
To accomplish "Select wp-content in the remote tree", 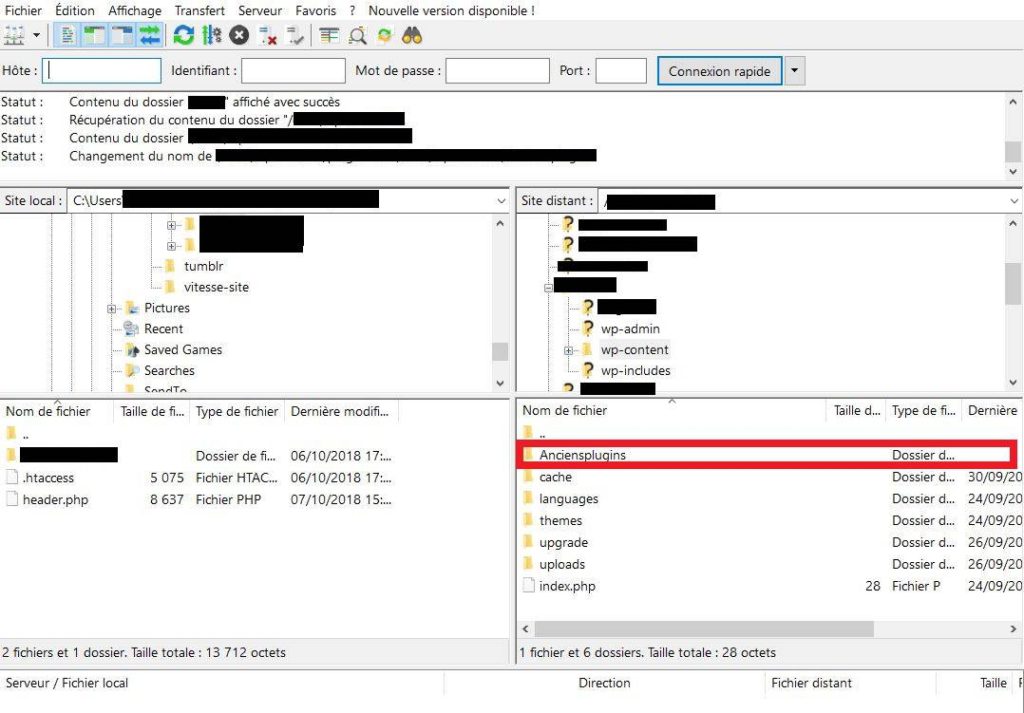I will coord(635,349).
